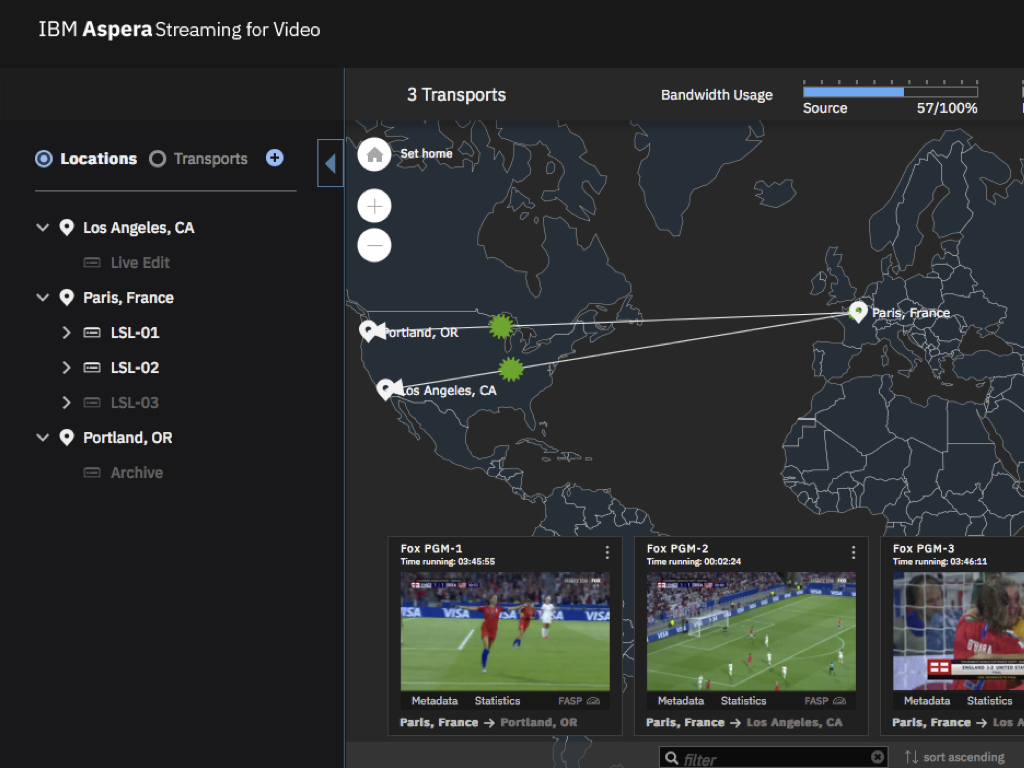
Task: Expand the LSL-01 tree item
Action: click(67, 332)
